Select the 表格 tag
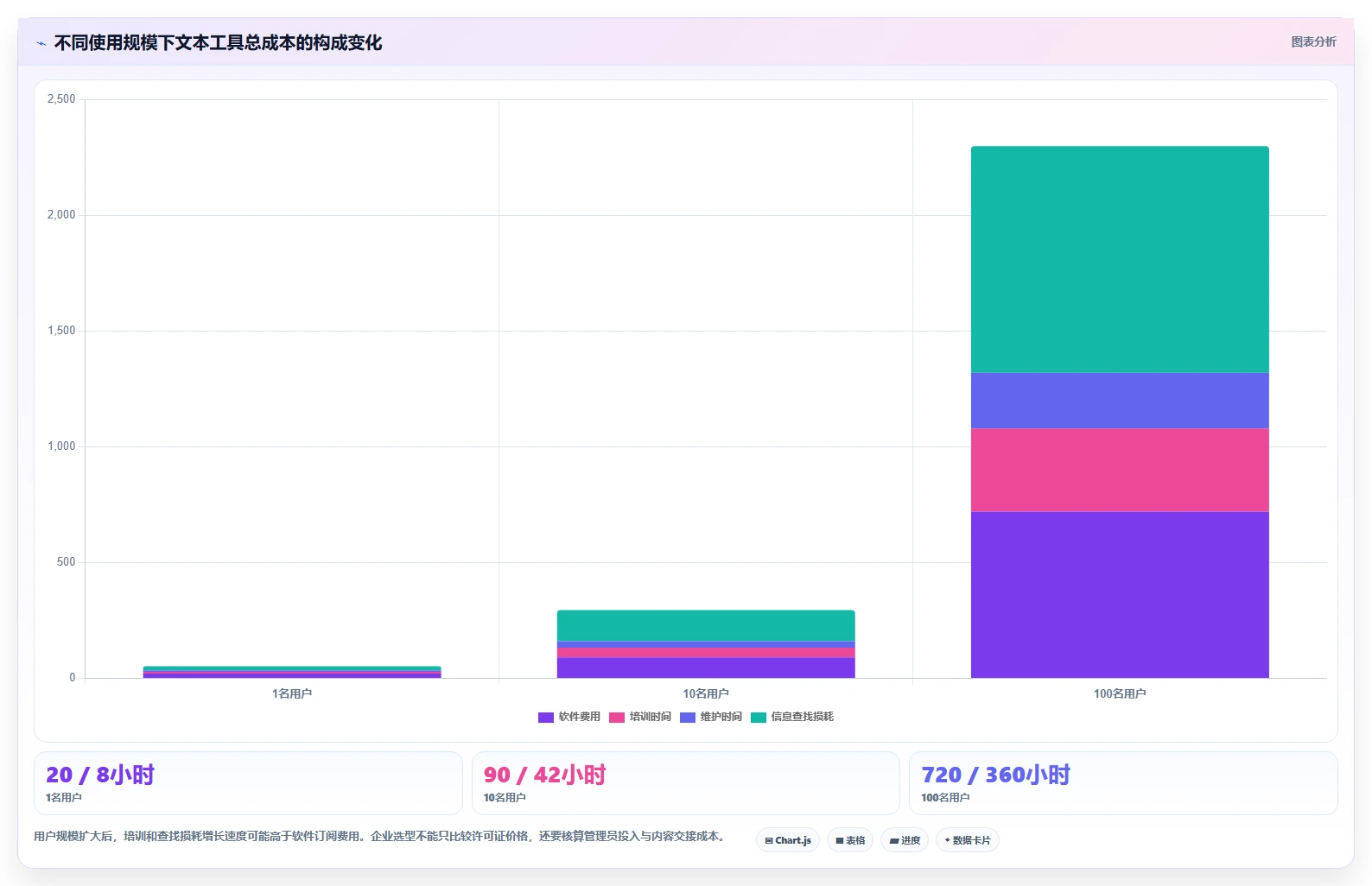 click(x=850, y=840)
